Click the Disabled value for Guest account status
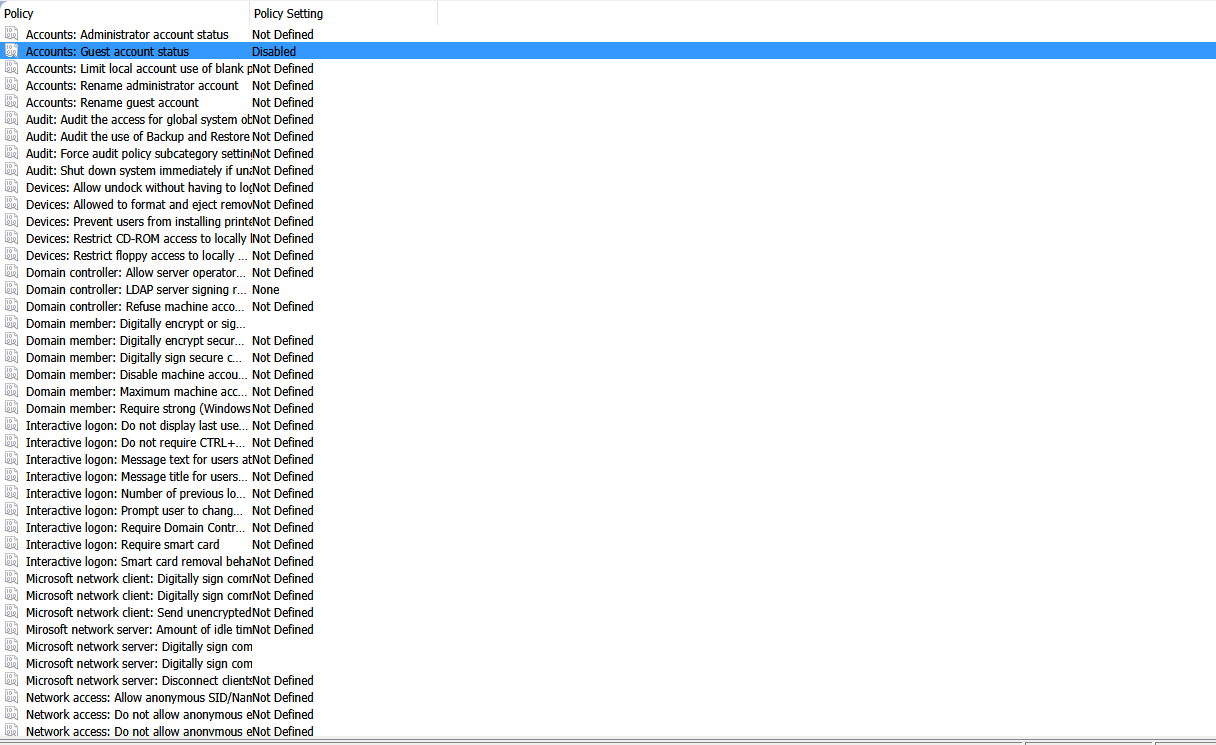The image size is (1216, 745). pos(274,51)
